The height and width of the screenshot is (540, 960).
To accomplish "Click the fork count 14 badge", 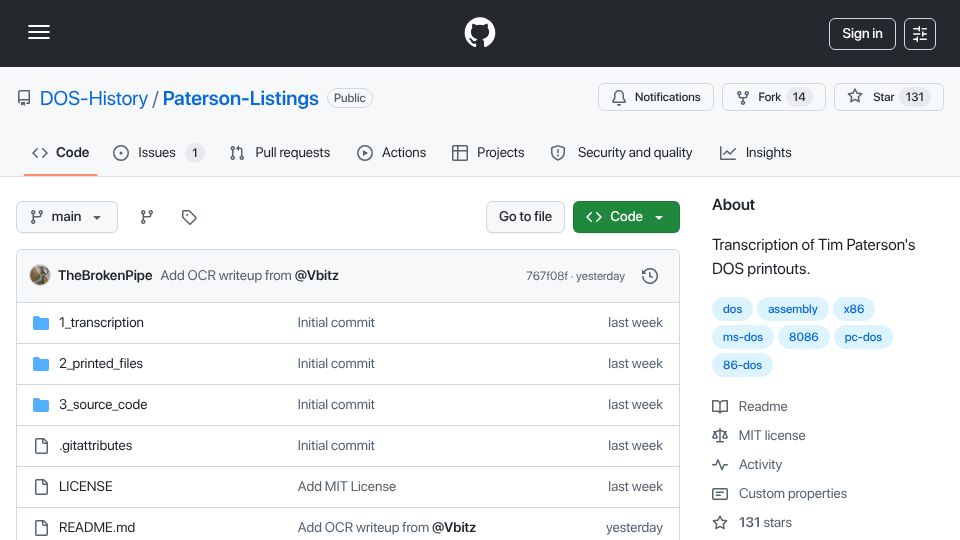I will (x=799, y=97).
